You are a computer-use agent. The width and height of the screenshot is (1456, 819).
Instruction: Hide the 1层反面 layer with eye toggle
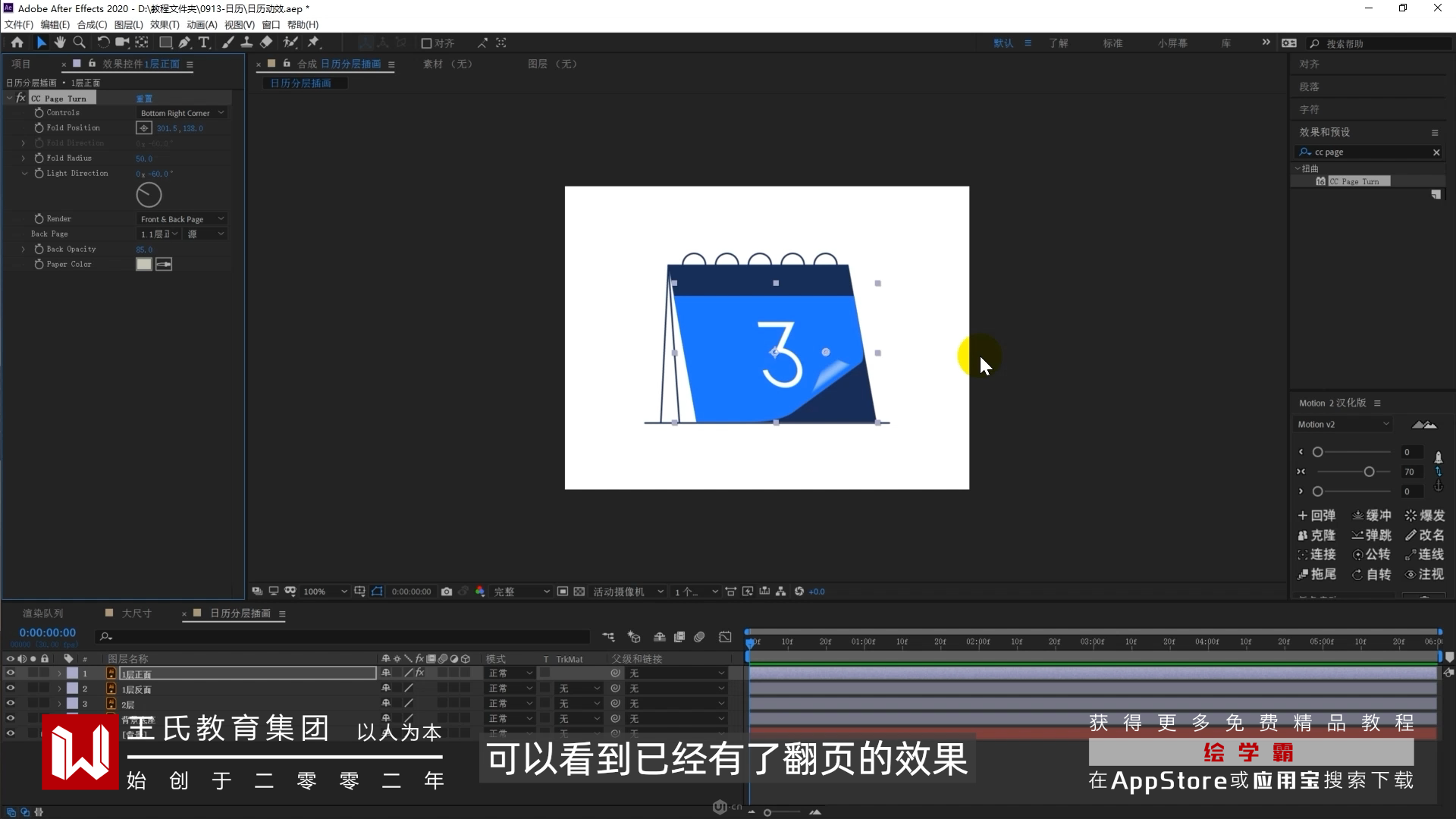pos(11,689)
